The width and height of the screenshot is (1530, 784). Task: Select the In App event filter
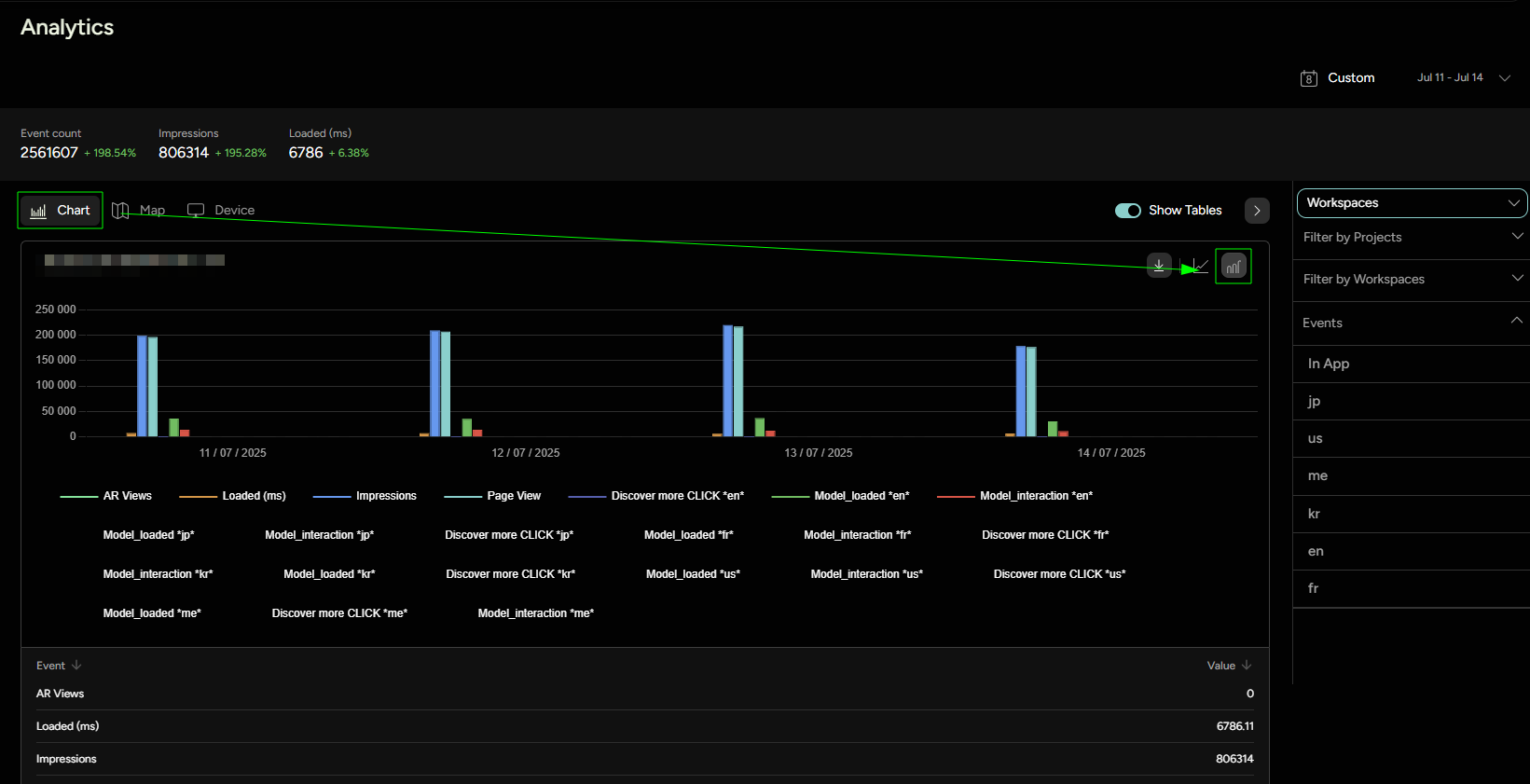coord(1329,364)
